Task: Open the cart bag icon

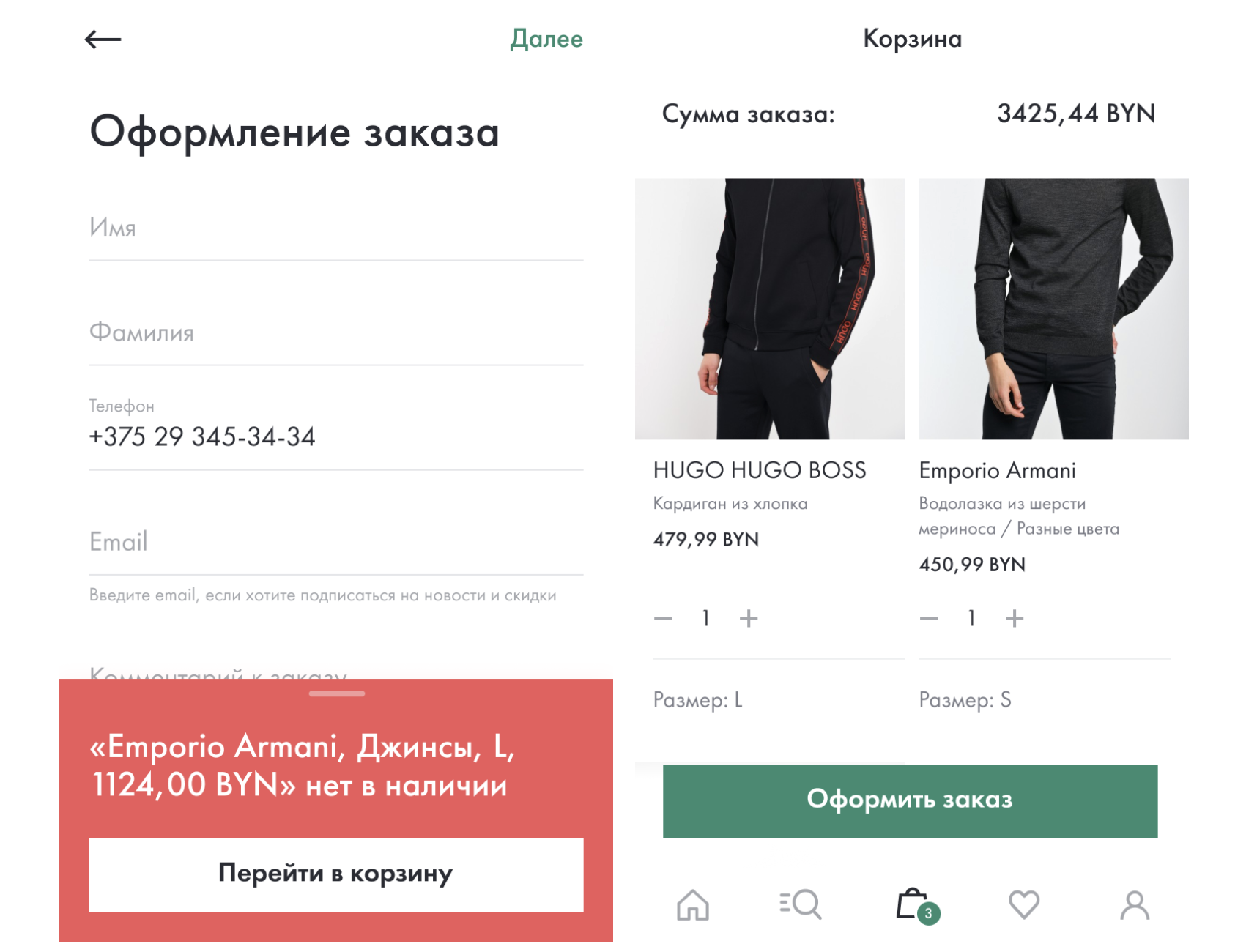Action: 913,904
